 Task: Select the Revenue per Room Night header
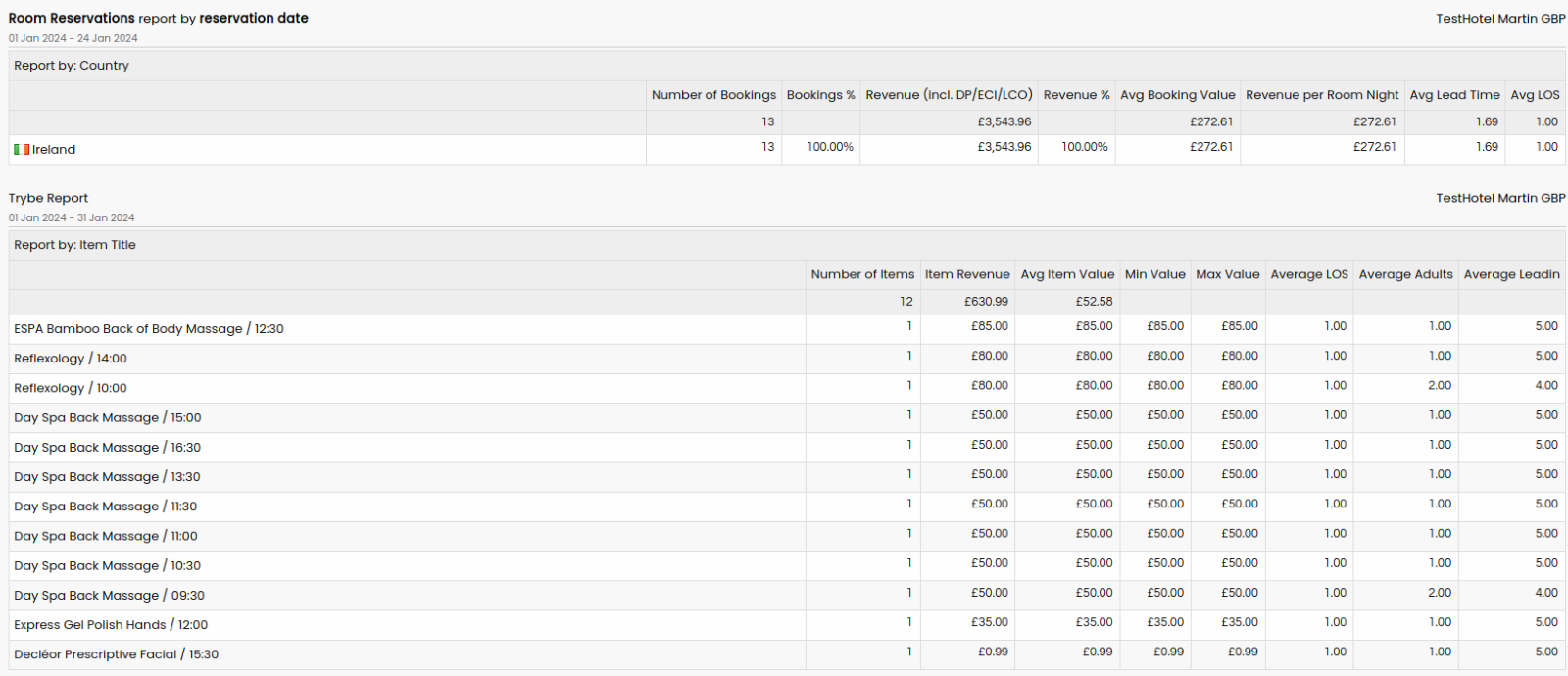(1322, 95)
